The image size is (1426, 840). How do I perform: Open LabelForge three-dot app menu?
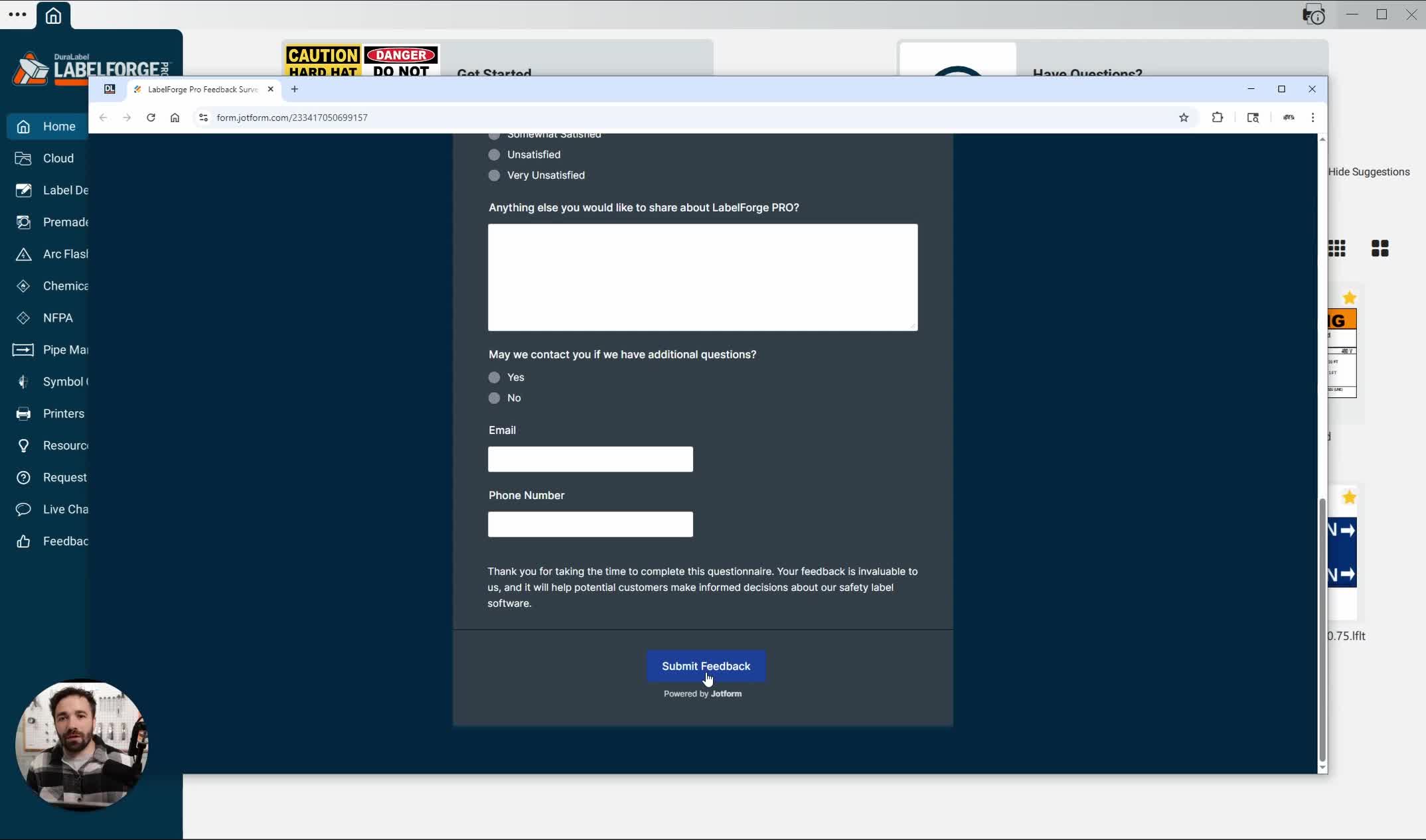(x=18, y=14)
